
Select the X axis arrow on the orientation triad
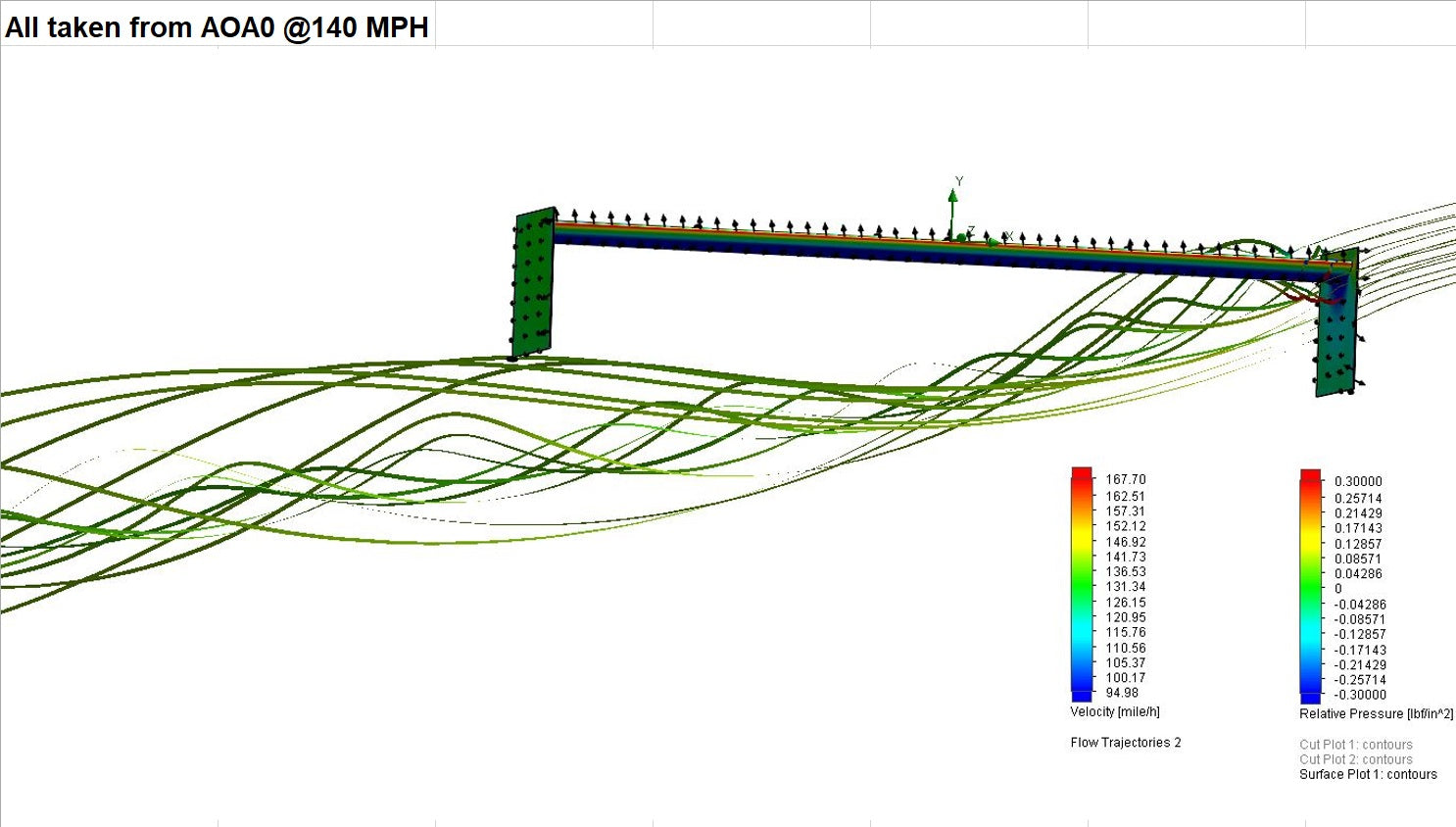pyautogui.click(x=994, y=243)
